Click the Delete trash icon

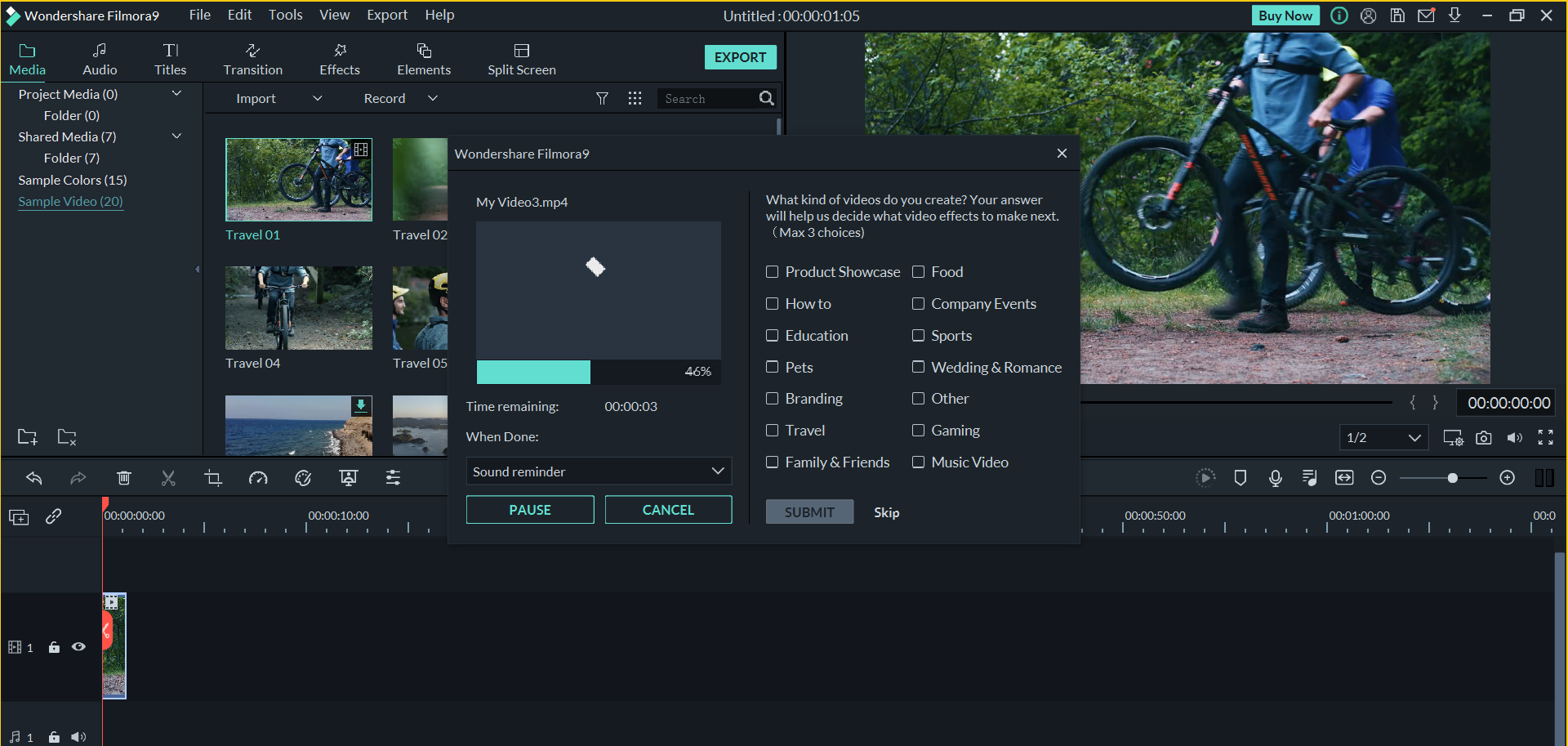pyautogui.click(x=124, y=478)
